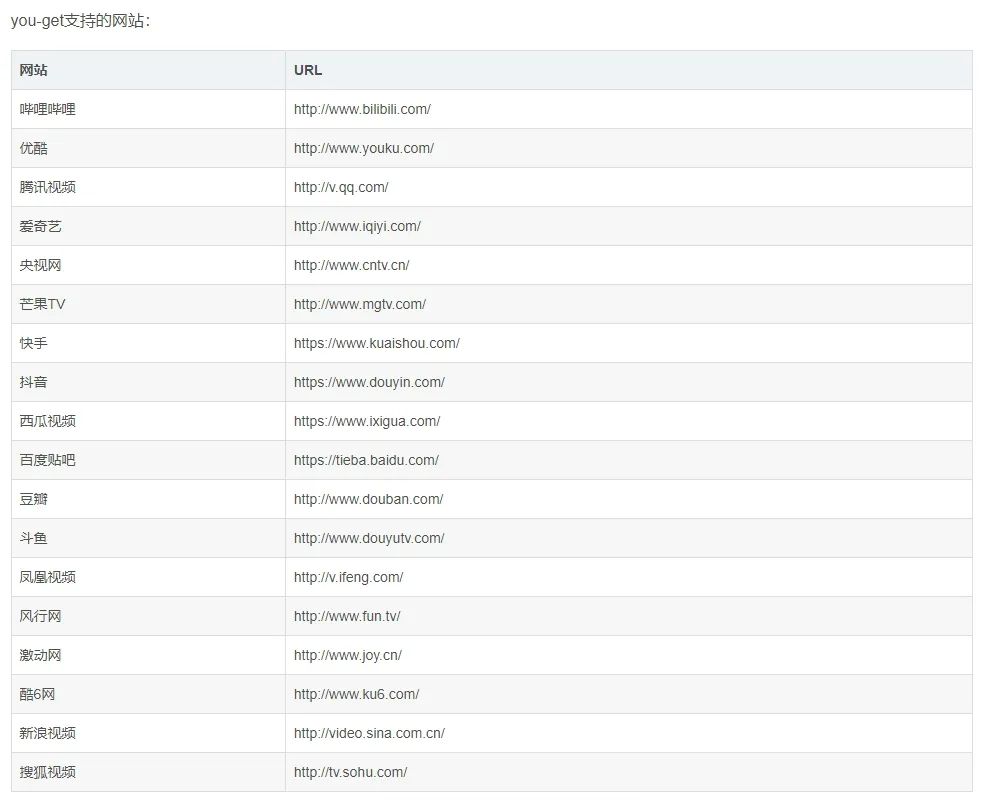The image size is (984, 800).
Task: Open the tv.sohu.com URL
Action: pyautogui.click(x=350, y=772)
